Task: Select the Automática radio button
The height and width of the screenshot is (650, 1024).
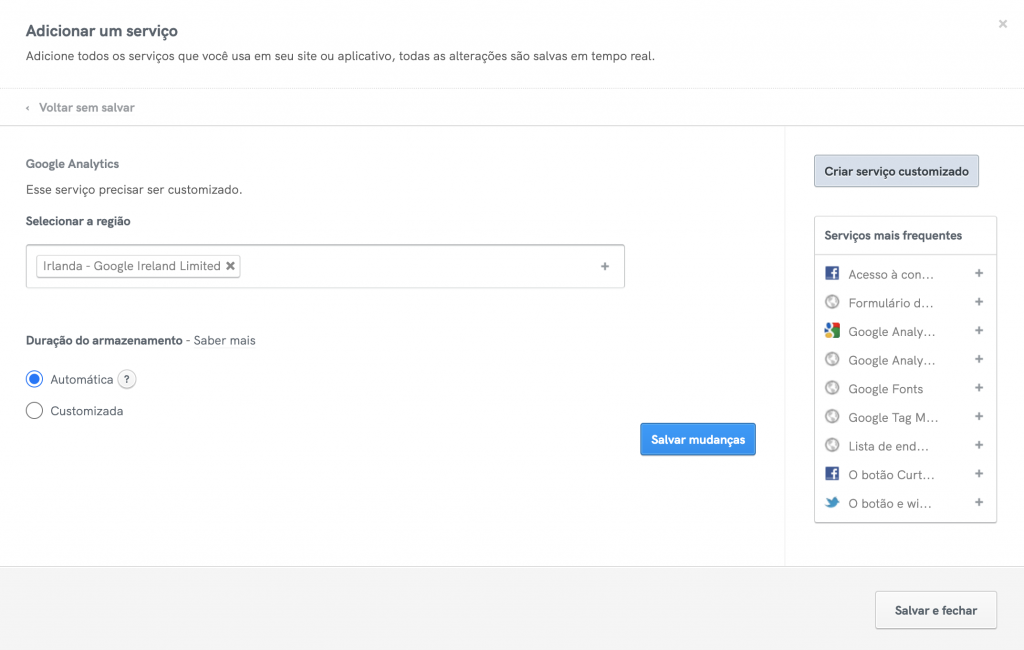Action: 35,380
